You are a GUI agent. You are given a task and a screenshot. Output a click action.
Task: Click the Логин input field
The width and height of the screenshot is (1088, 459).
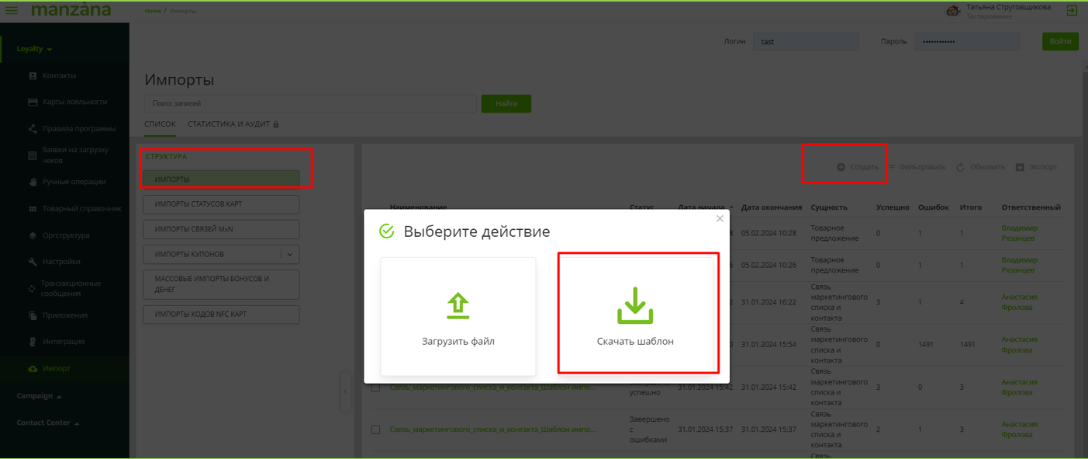point(793,42)
